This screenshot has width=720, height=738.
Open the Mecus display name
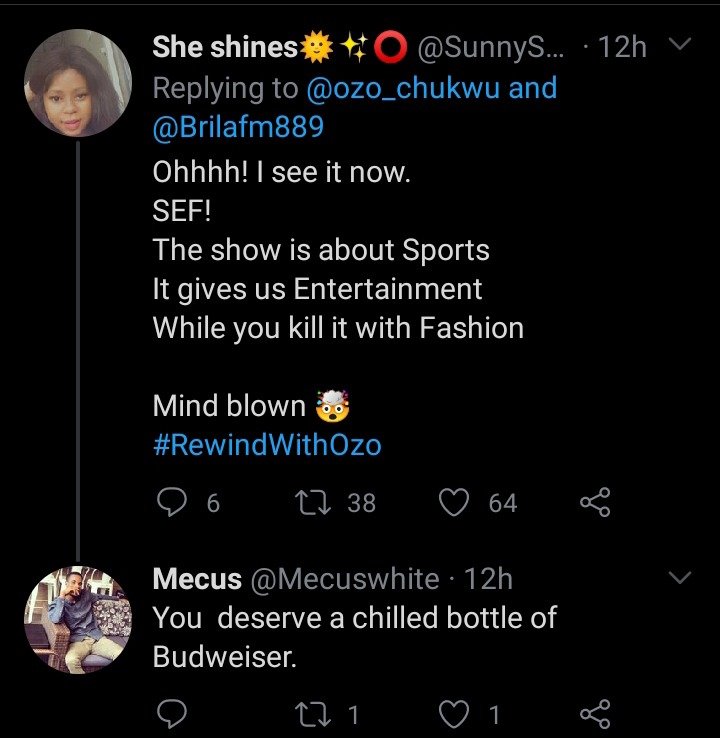pos(197,579)
